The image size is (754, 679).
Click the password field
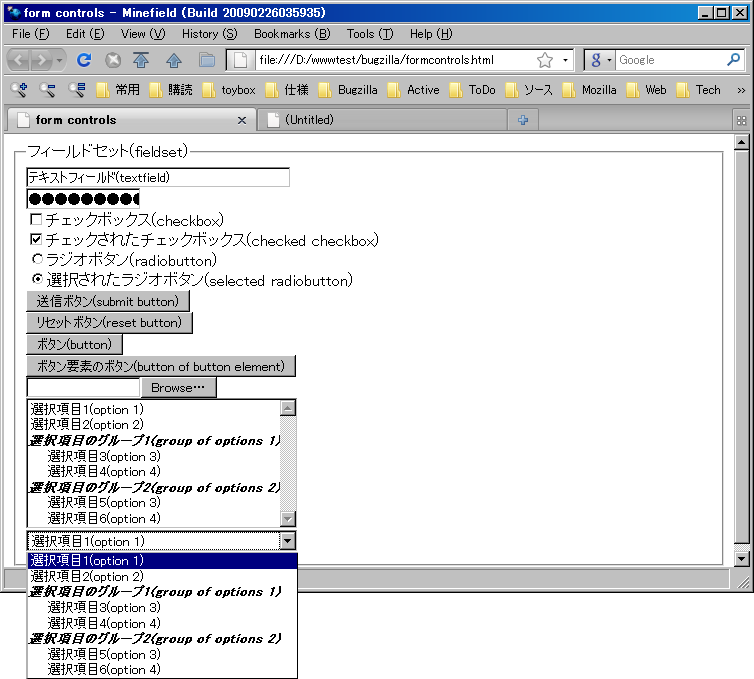click(83, 199)
